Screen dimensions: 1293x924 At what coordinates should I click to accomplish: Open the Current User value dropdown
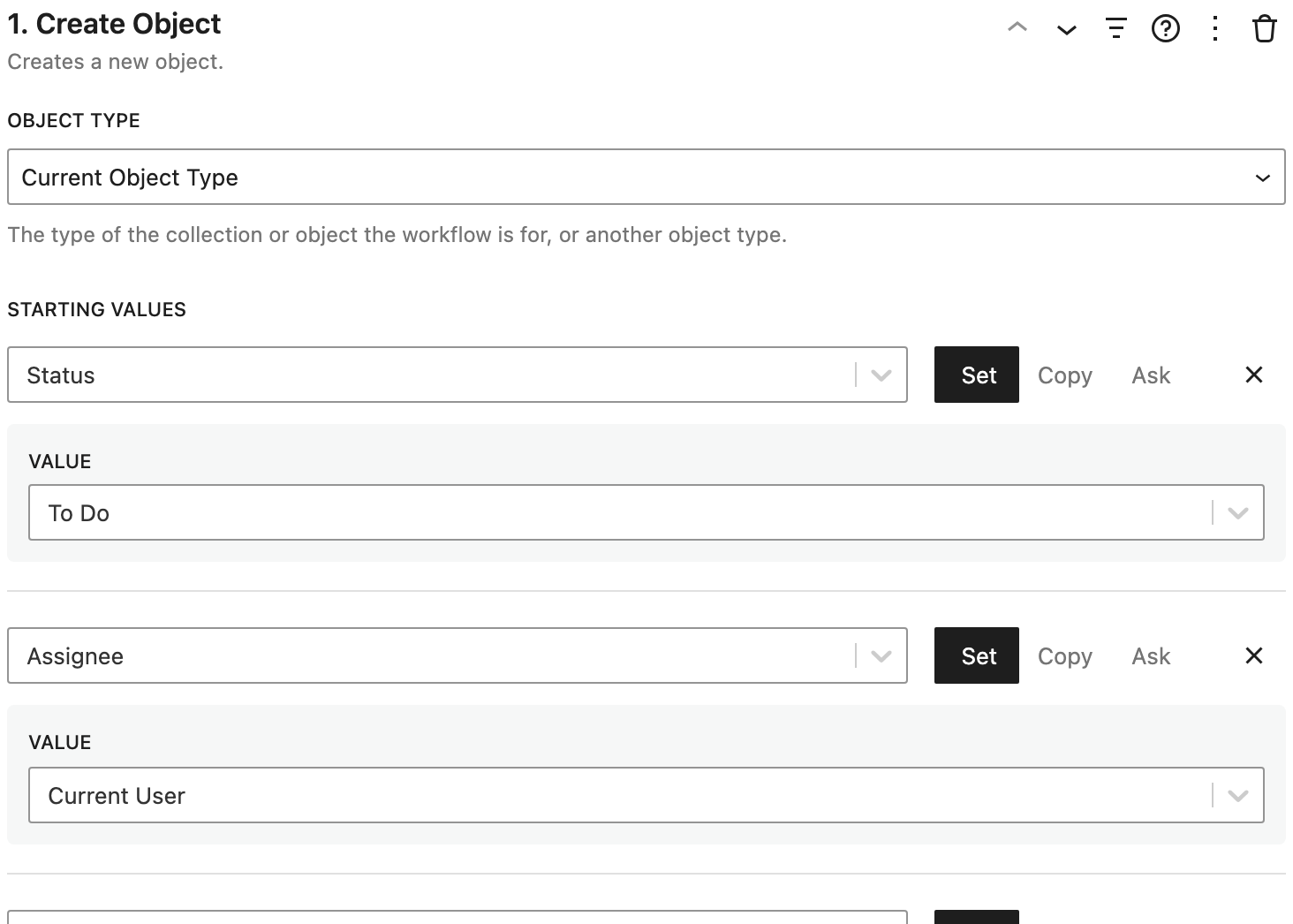coord(646,795)
